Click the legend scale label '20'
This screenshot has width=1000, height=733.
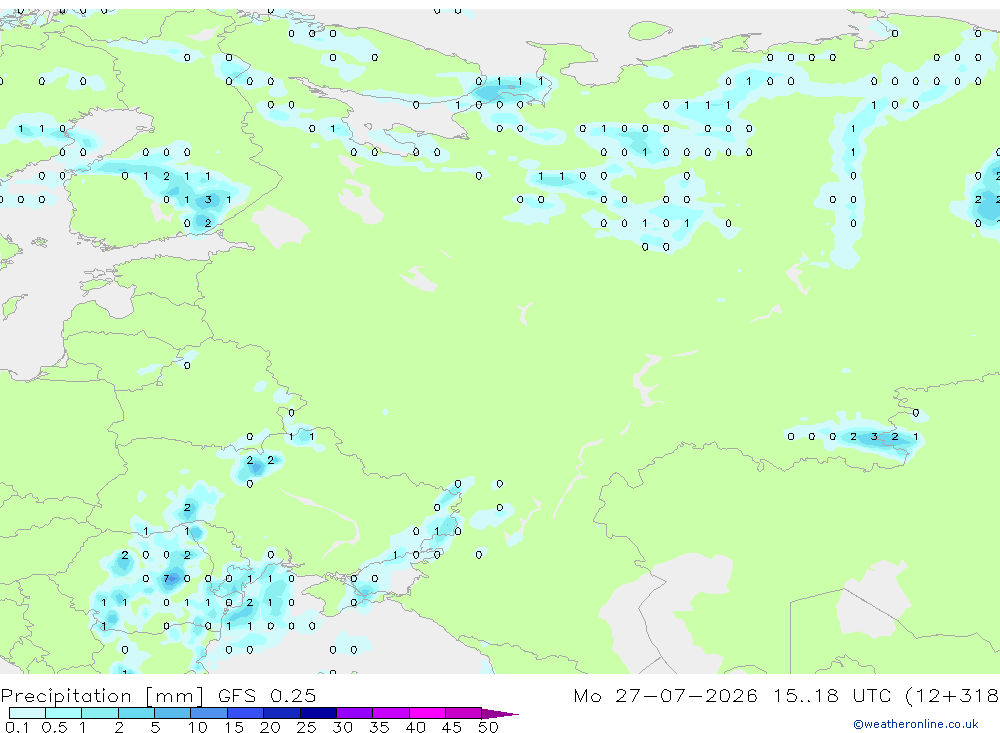pyautogui.click(x=270, y=727)
